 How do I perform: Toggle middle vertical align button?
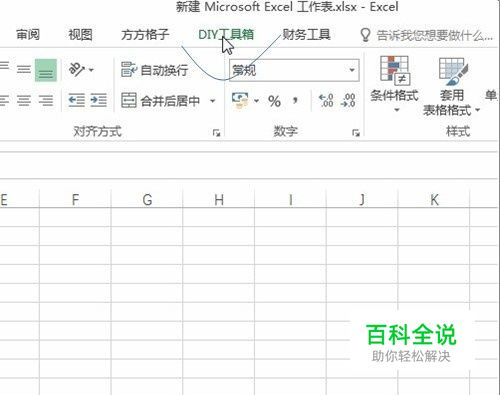[24, 70]
